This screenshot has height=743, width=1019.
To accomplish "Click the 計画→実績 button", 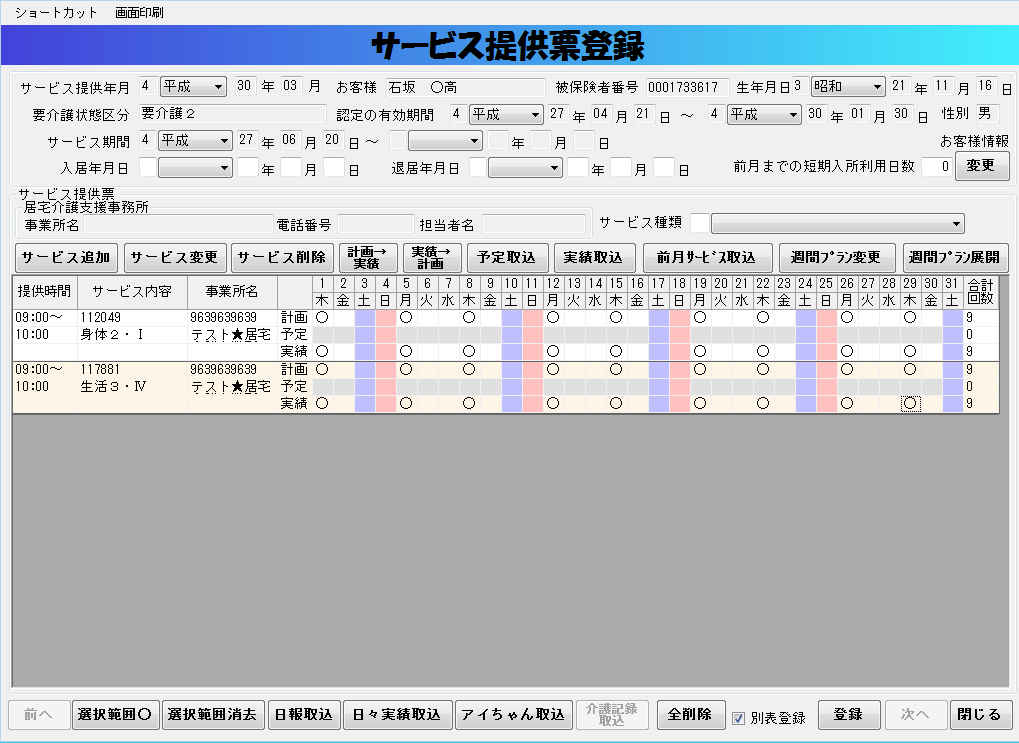I will coord(367,257).
